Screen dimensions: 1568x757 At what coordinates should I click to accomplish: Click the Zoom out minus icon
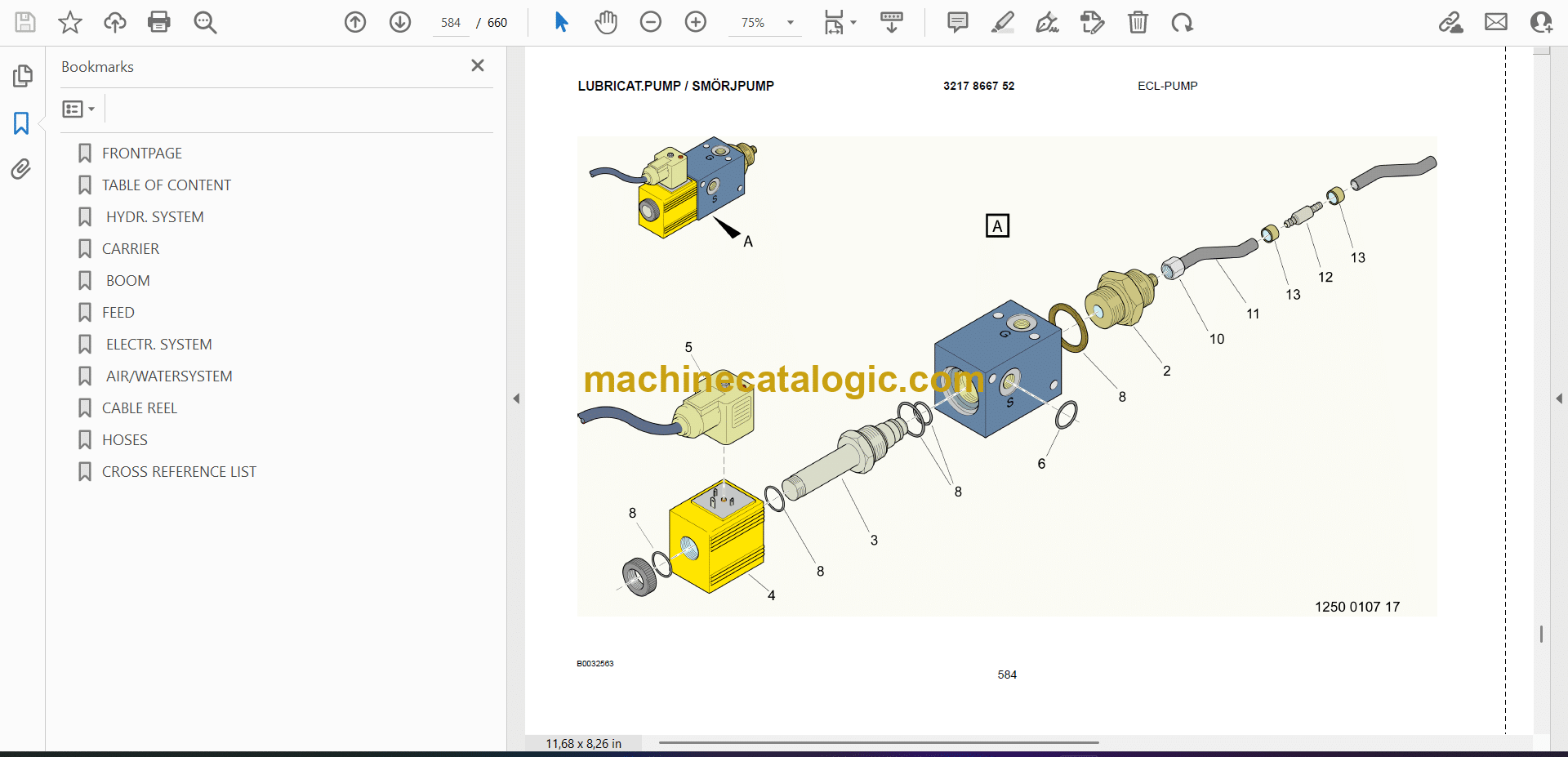[651, 22]
